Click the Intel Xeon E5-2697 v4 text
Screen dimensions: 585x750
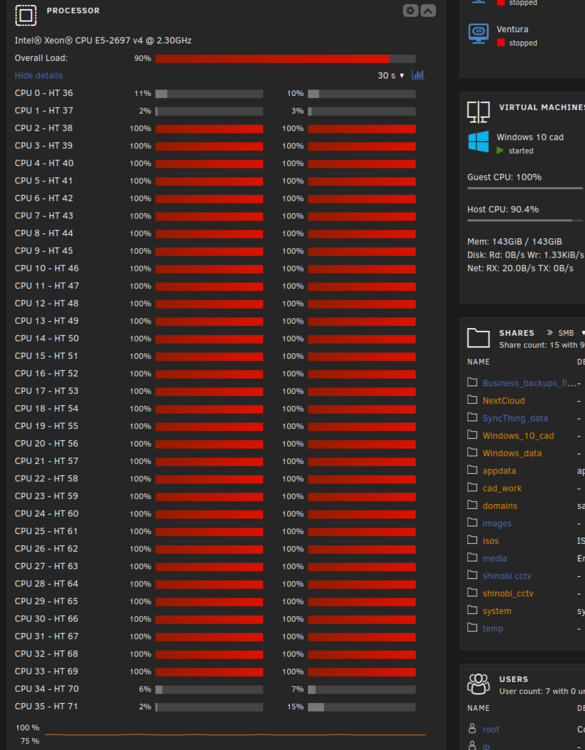(x=103, y=41)
